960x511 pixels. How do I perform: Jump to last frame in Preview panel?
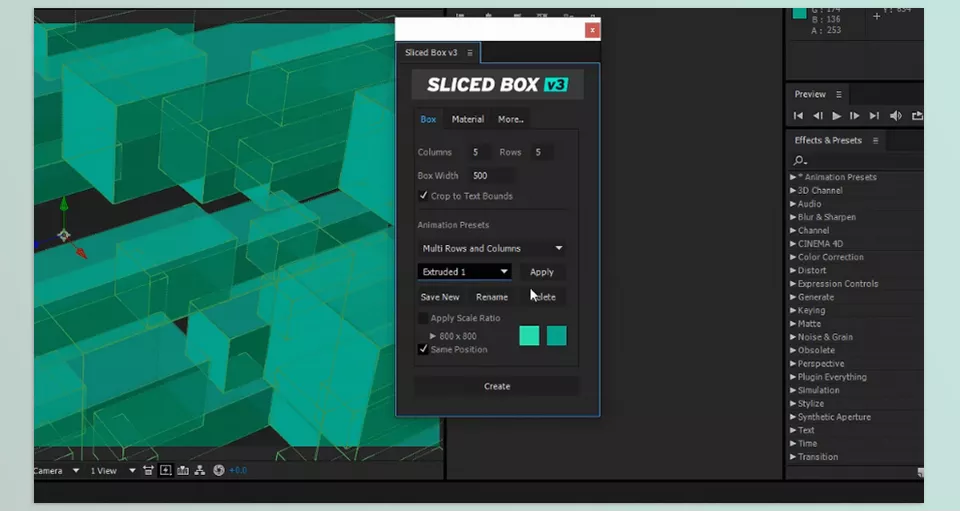click(x=874, y=116)
